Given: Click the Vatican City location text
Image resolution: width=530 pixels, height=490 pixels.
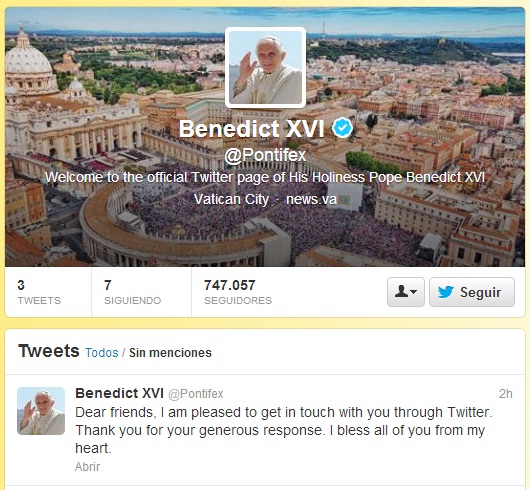Looking at the screenshot, I should (x=232, y=199).
